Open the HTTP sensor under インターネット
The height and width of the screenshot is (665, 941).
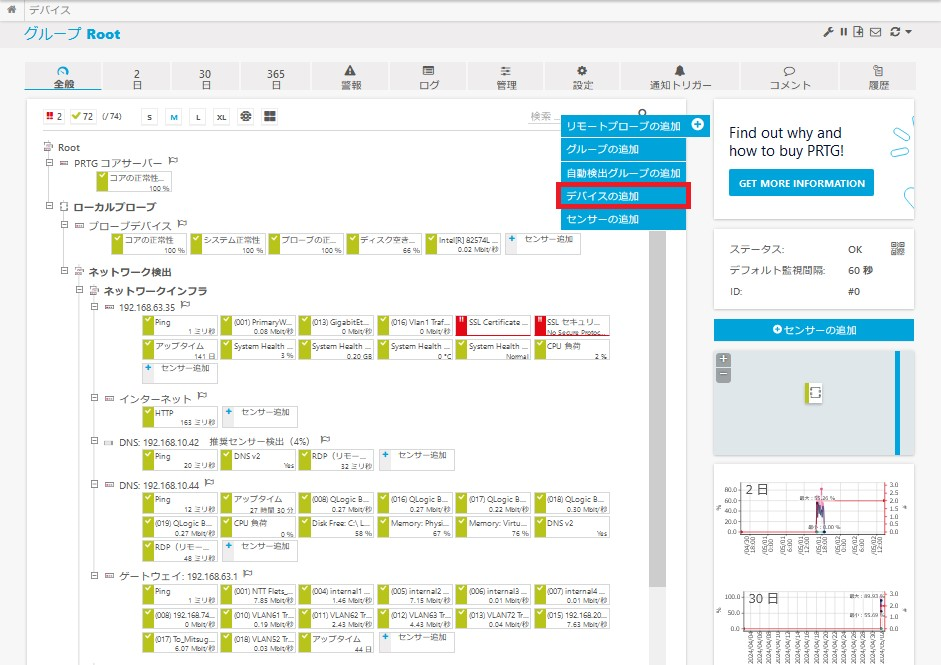pos(180,417)
